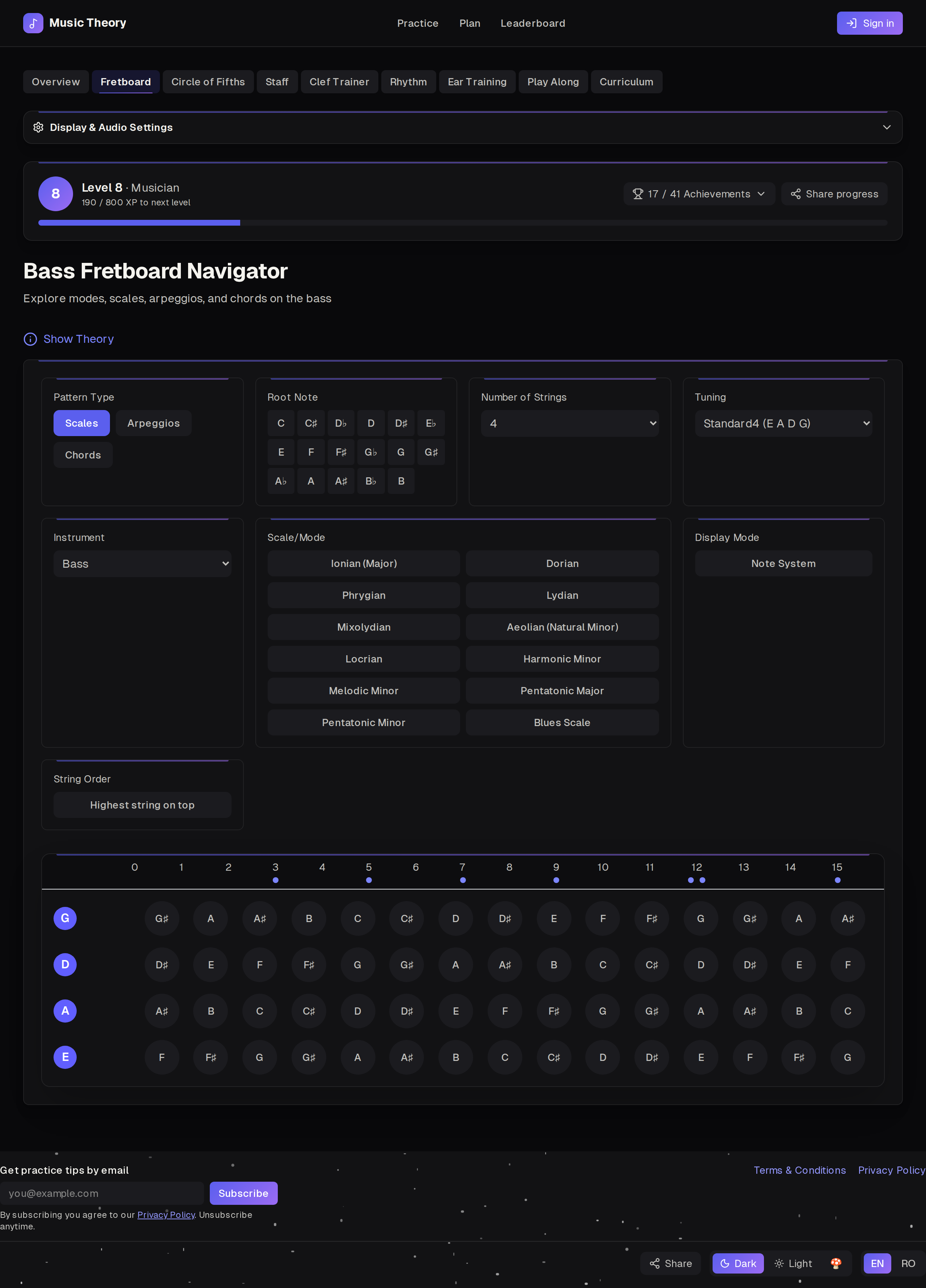The image size is (926, 1288).
Task: Click the Level 8 XP progress bar
Action: (x=463, y=223)
